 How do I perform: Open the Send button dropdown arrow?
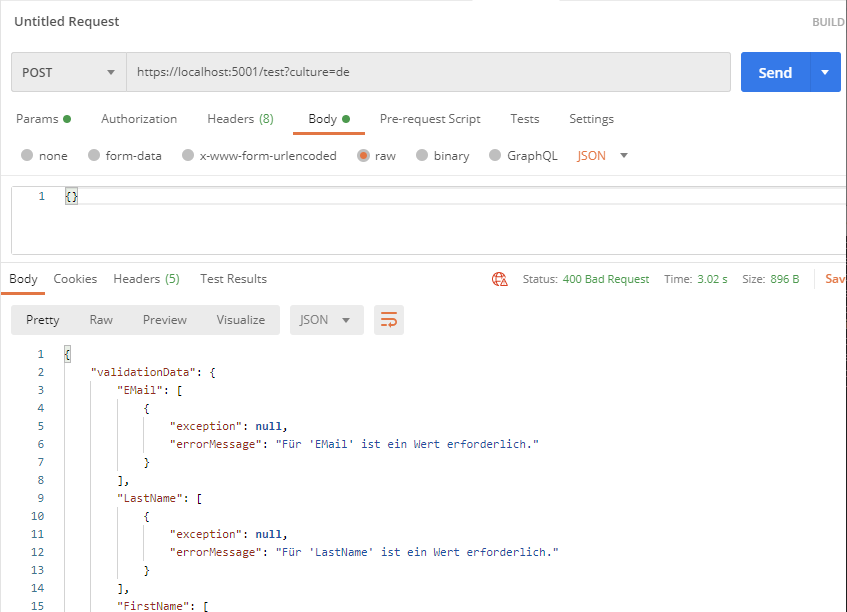[825, 72]
